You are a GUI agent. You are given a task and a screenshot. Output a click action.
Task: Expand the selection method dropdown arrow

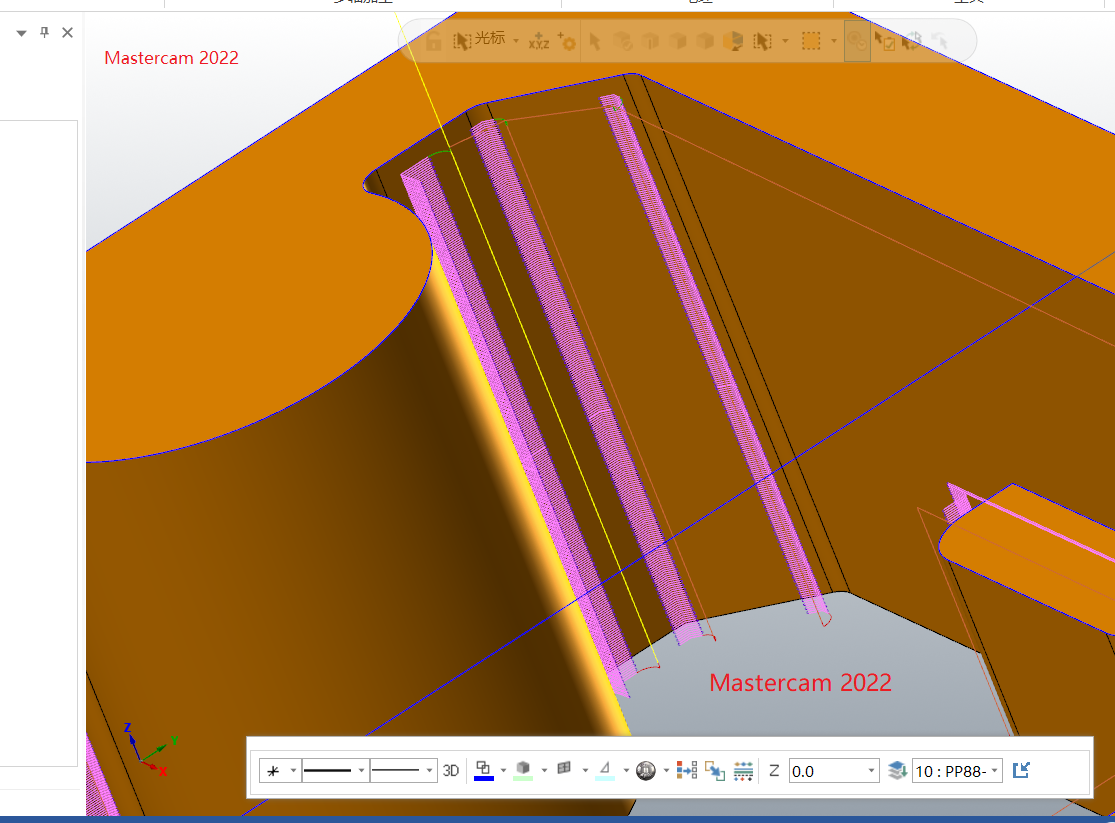[785, 41]
